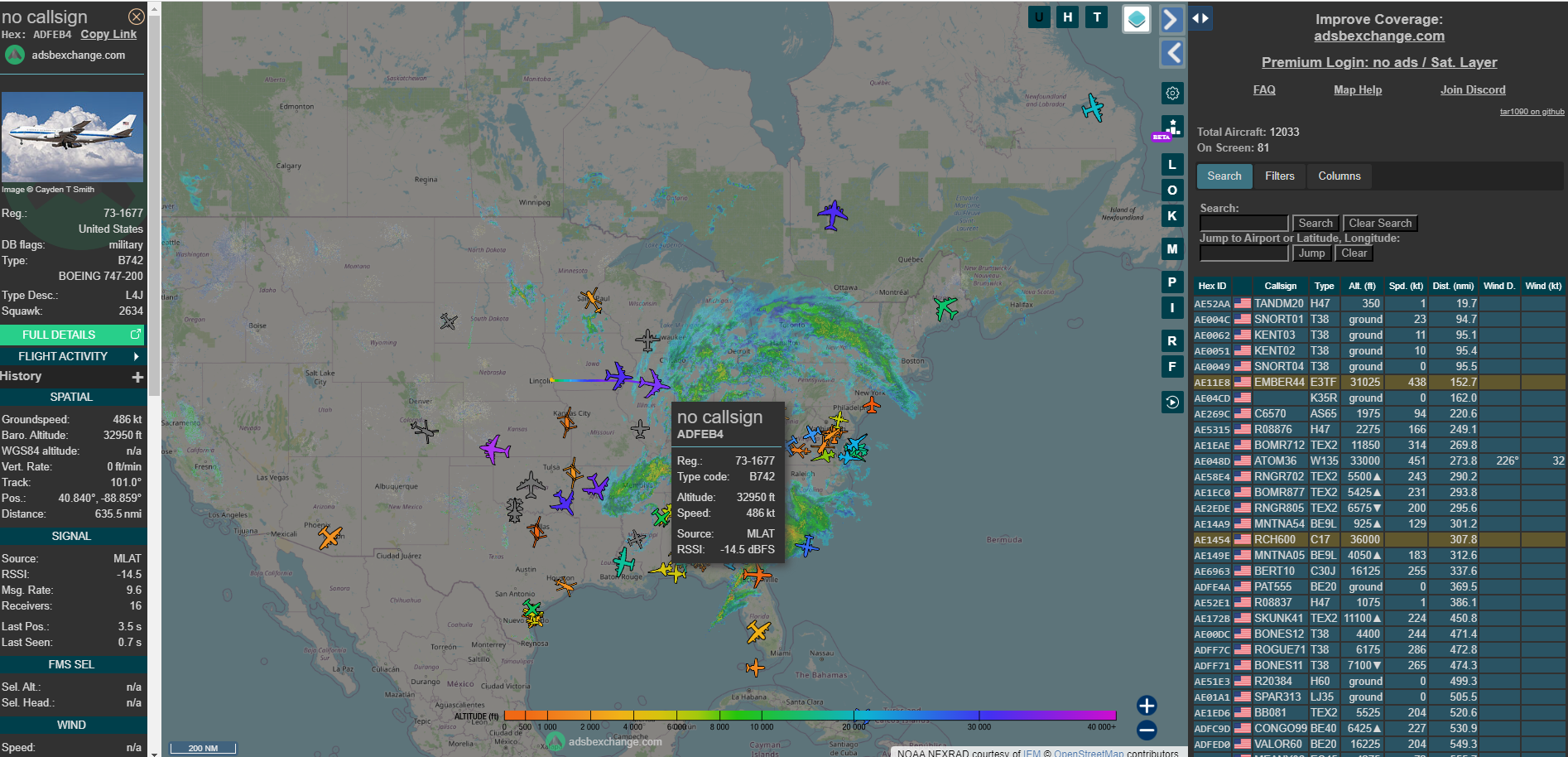
Task: Open Premium Login link
Action: (1379, 62)
